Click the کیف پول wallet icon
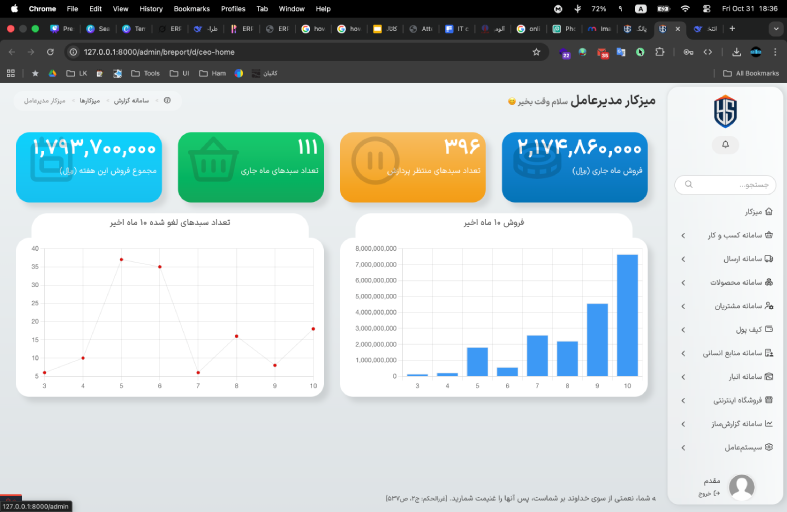The width and height of the screenshot is (787, 512). 768,329
